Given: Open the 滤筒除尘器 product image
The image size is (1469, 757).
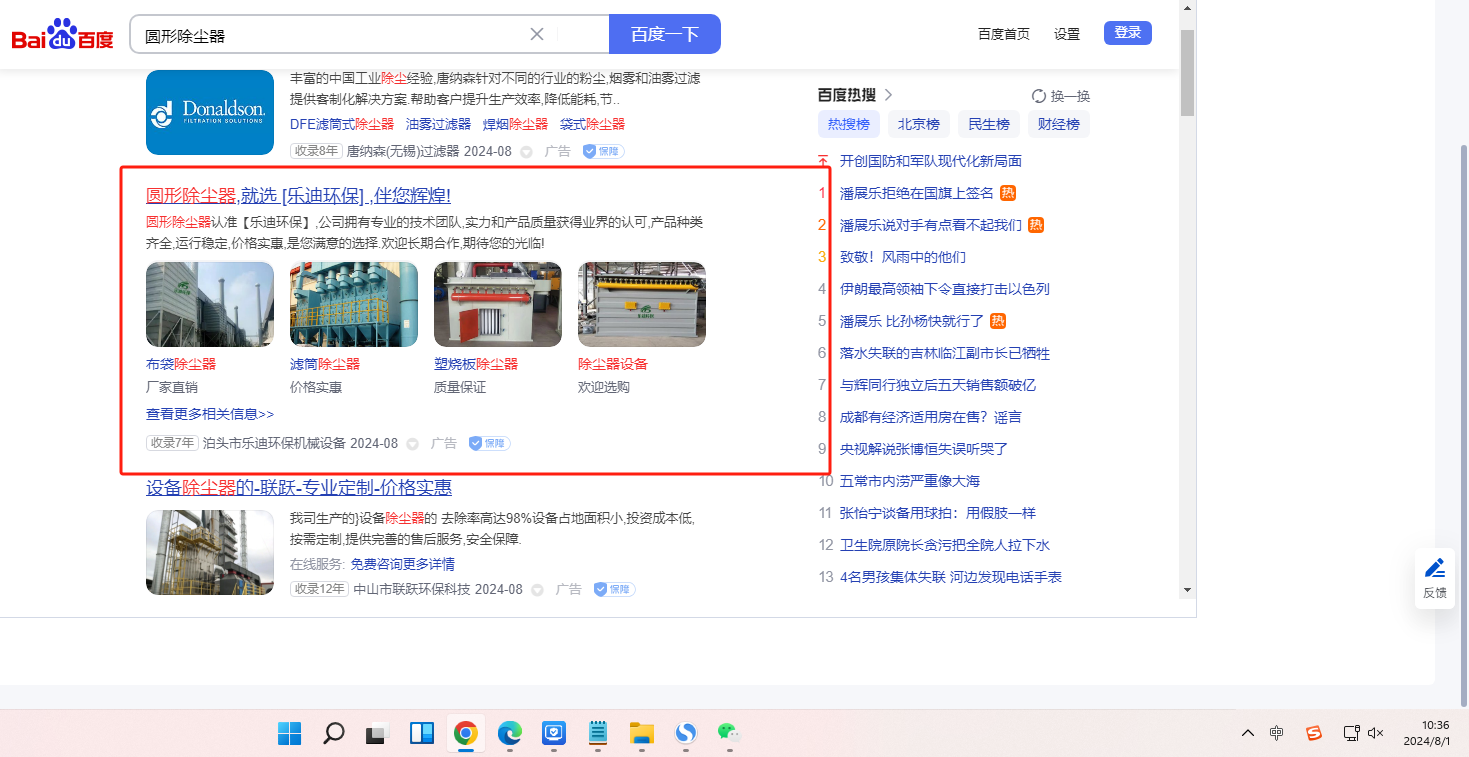Looking at the screenshot, I should point(354,304).
